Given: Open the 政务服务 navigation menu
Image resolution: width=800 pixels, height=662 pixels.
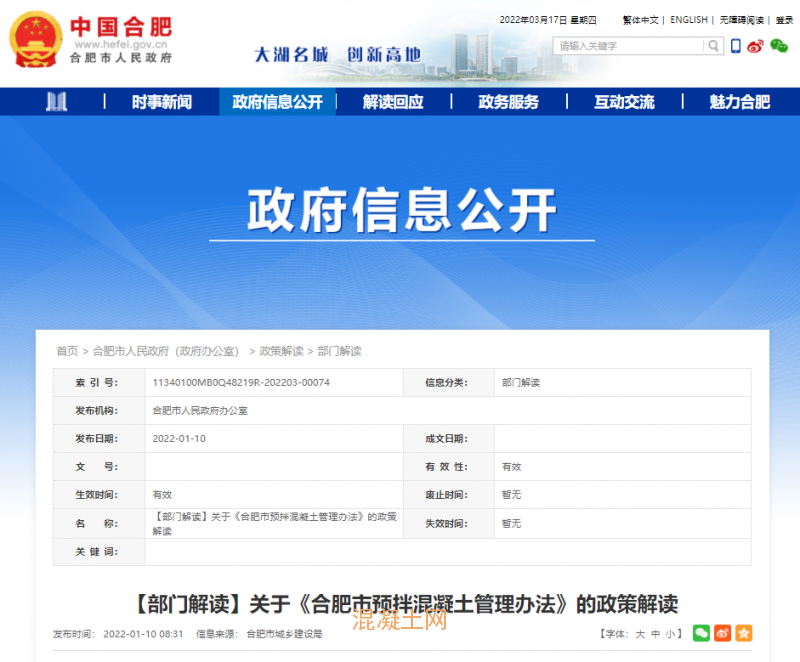Looking at the screenshot, I should 508,102.
